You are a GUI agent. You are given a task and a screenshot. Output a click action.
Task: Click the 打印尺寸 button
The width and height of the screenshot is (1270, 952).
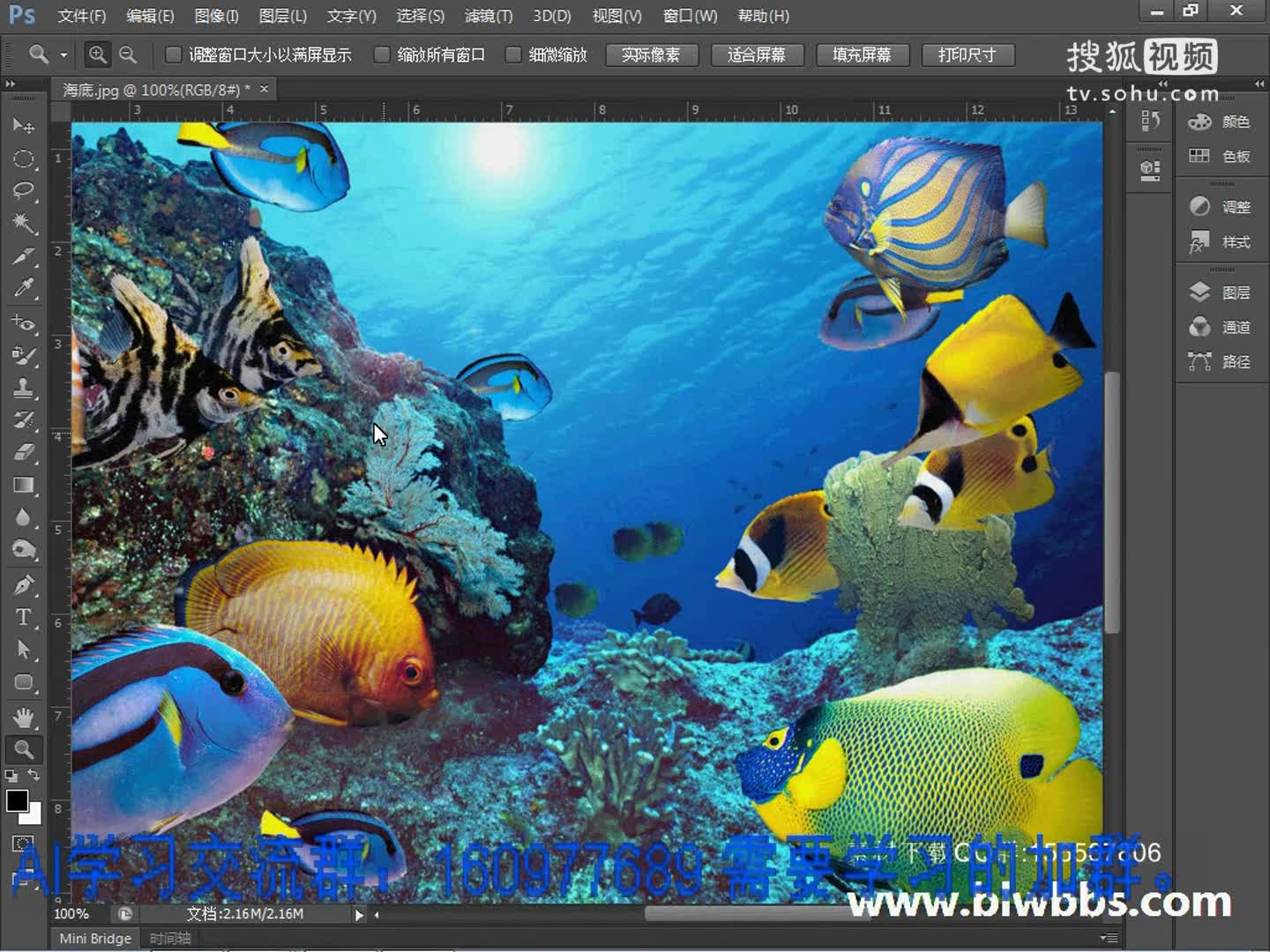967,55
